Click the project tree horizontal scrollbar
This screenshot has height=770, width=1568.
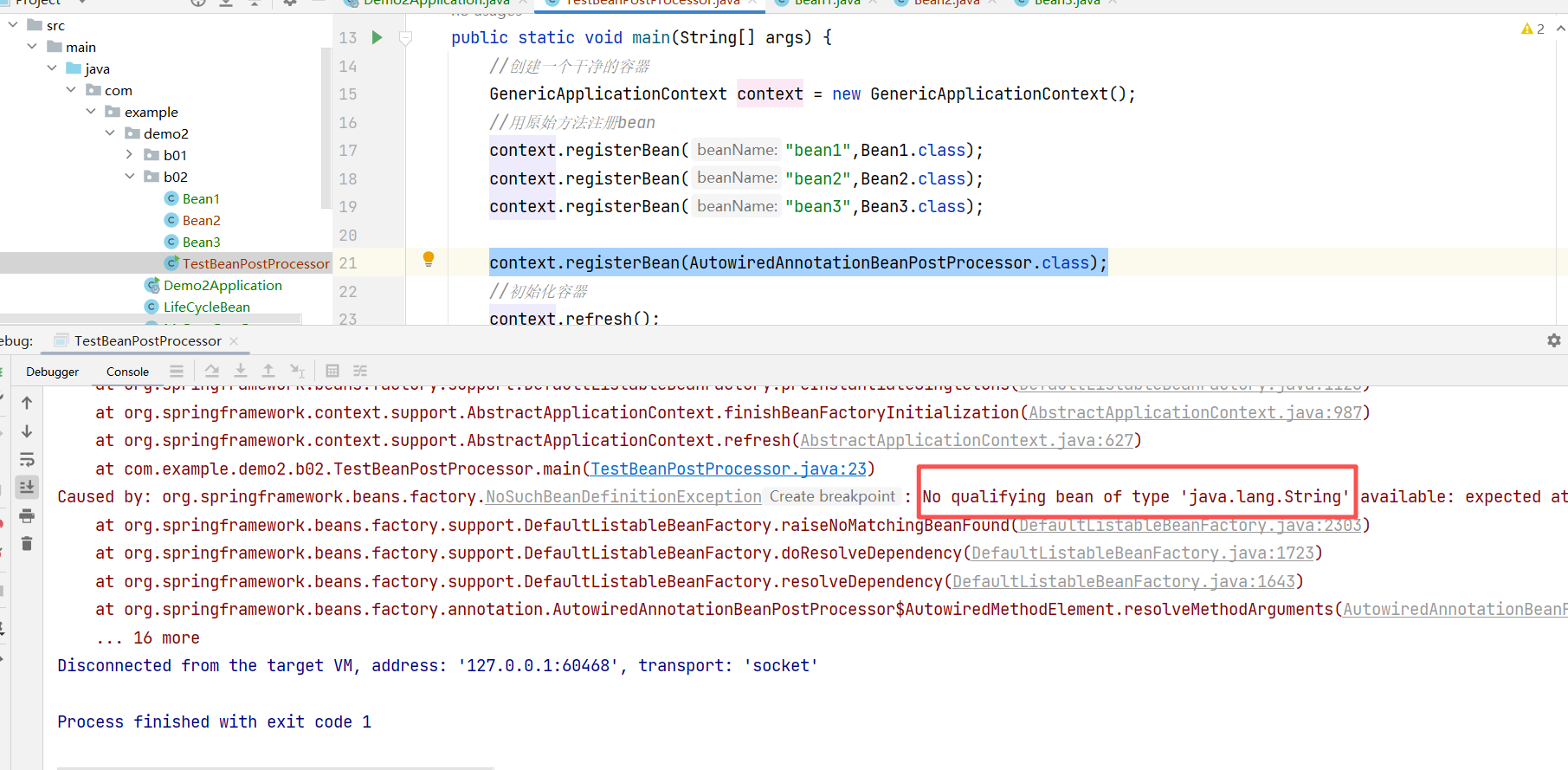(152, 319)
